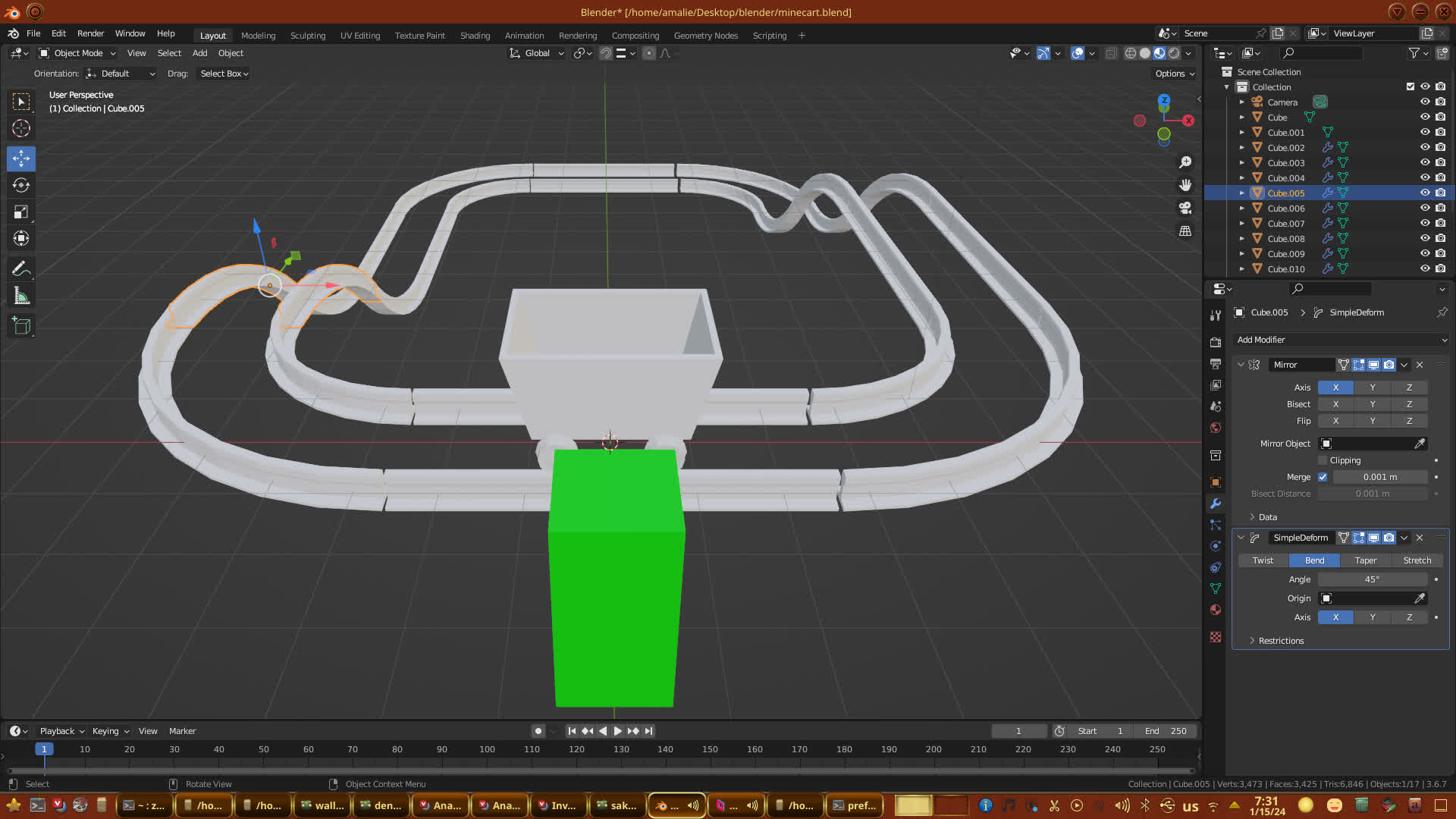Open the Render menu
The image size is (1456, 819).
coord(90,33)
